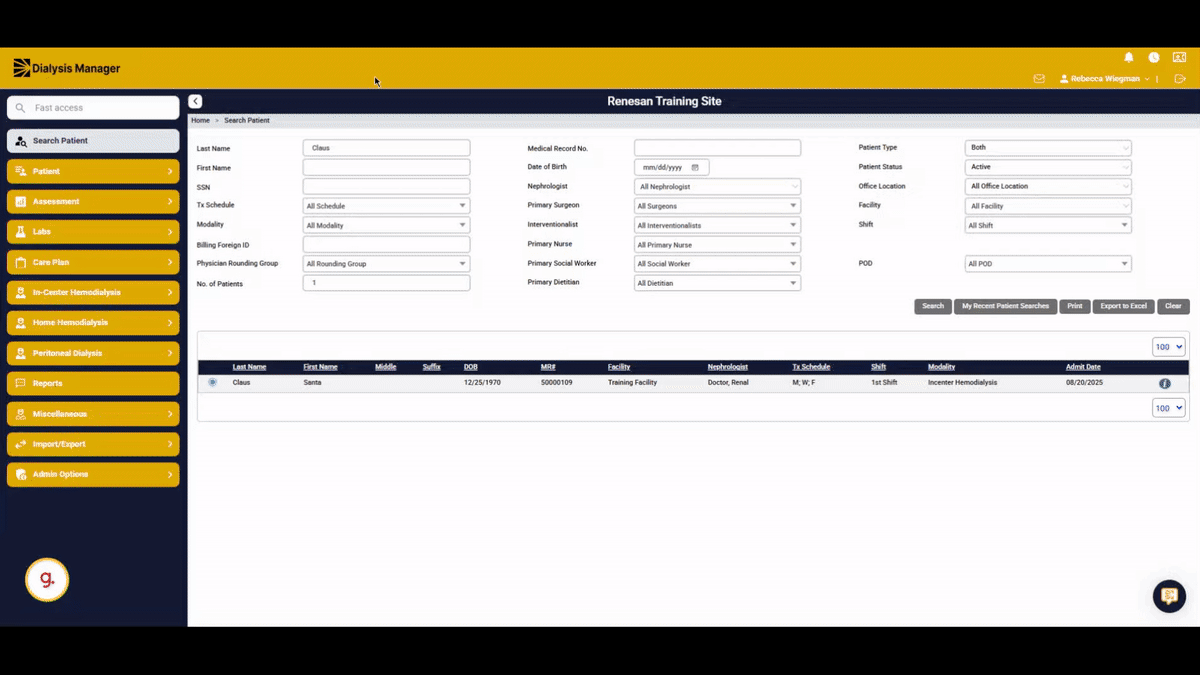1200x675 pixels.
Task: Open the Shift dropdown
Action: [1049, 225]
